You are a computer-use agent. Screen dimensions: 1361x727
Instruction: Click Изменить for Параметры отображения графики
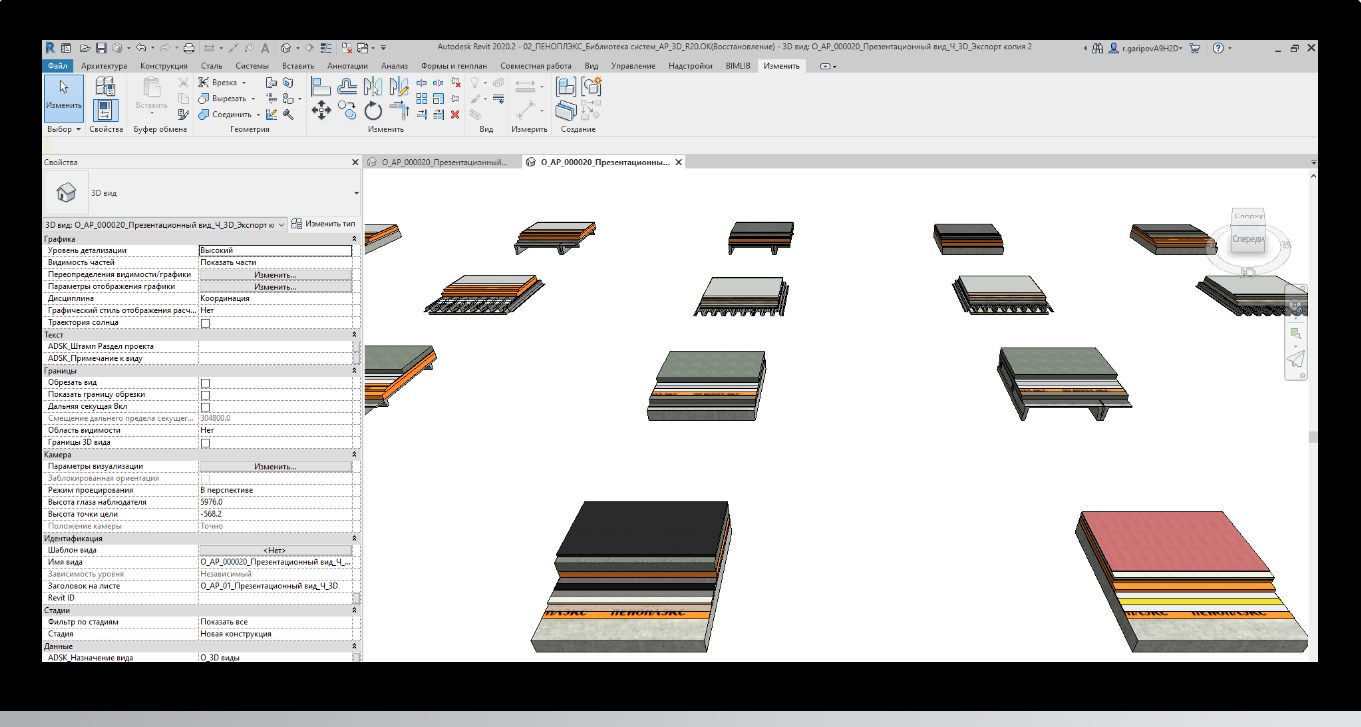pos(275,287)
